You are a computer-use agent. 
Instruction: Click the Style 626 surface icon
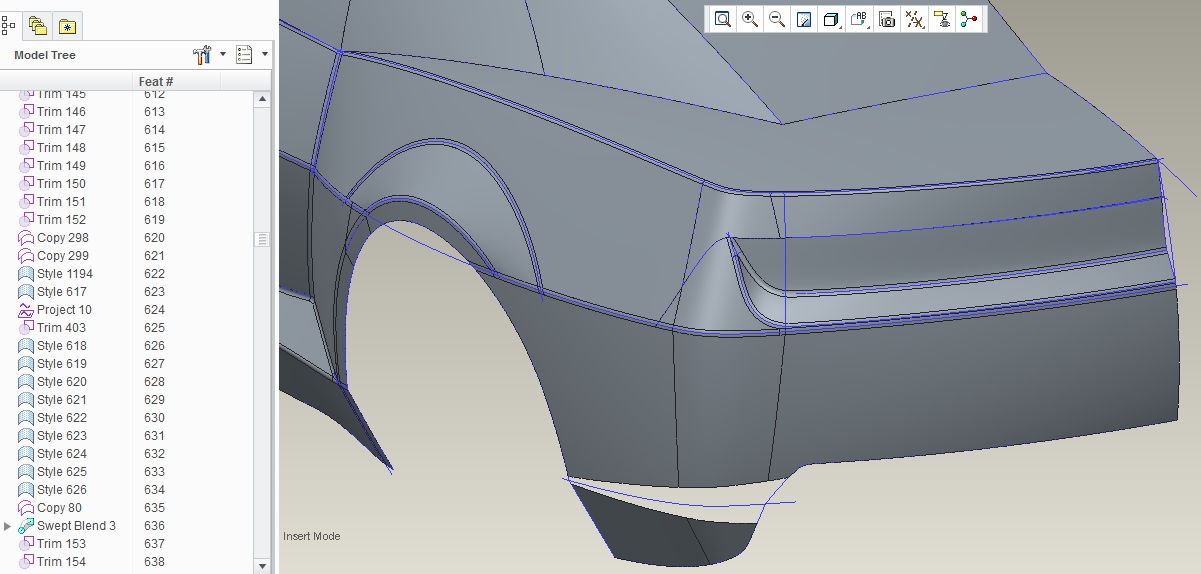[26, 490]
